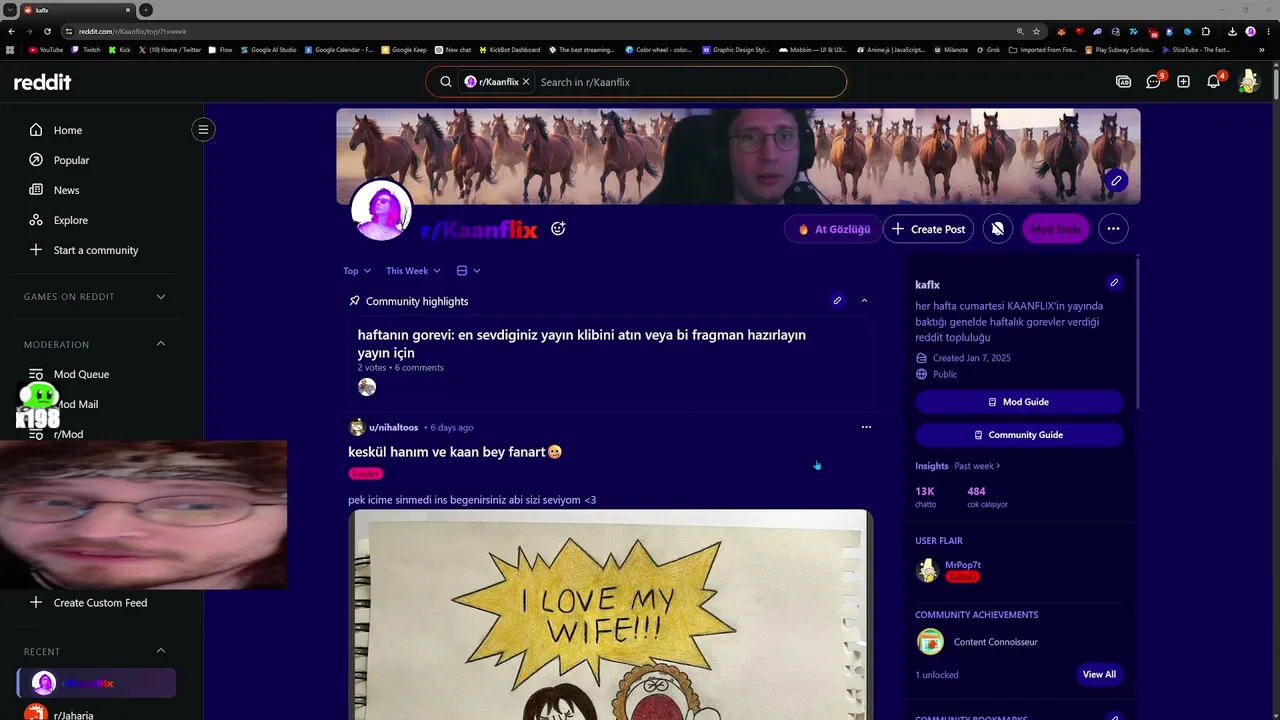Filter by the FanArt post flair
Screen dimensions: 1280x720
366,474
